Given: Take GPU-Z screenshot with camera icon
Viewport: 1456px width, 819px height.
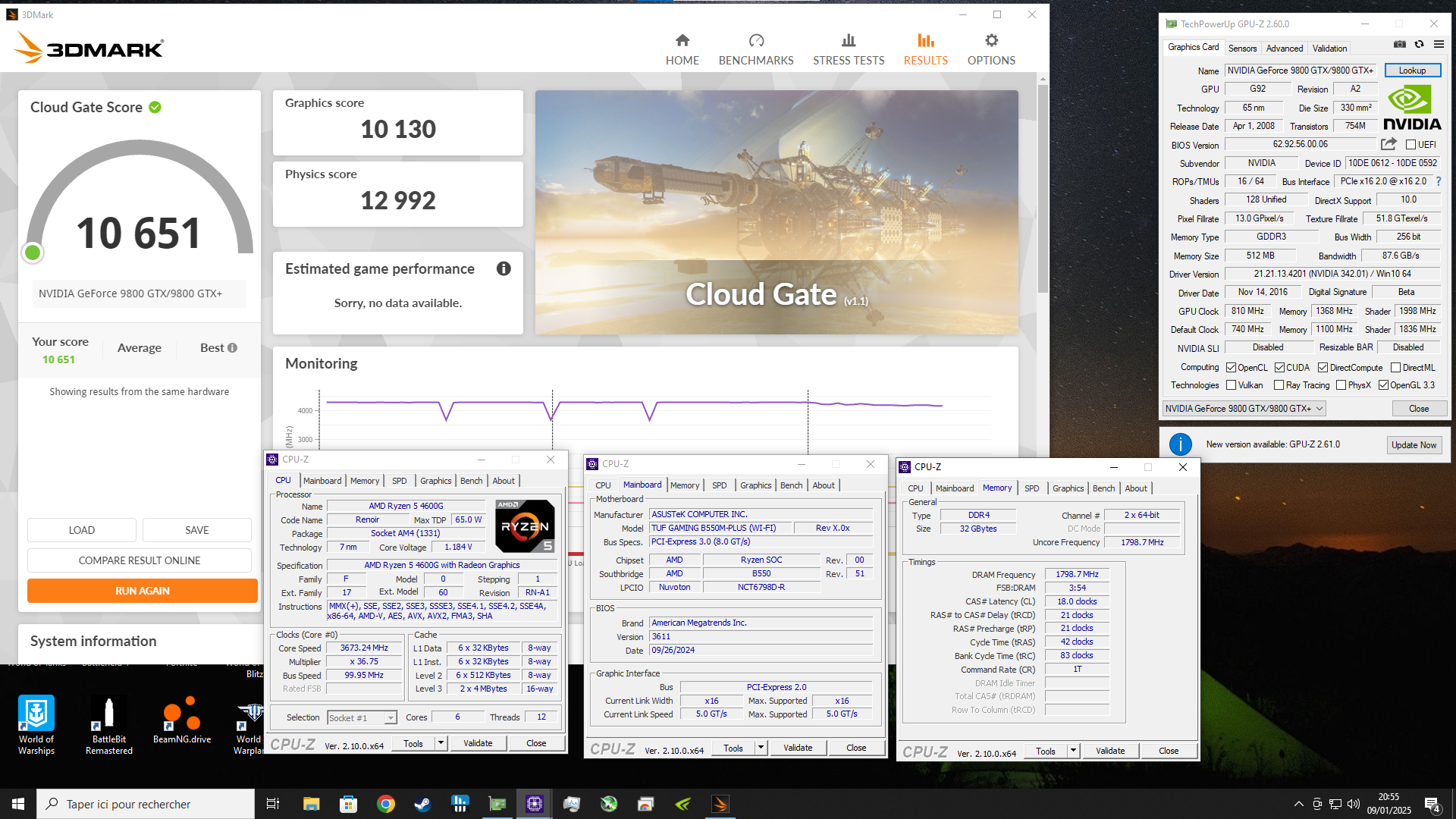Looking at the screenshot, I should (1400, 45).
